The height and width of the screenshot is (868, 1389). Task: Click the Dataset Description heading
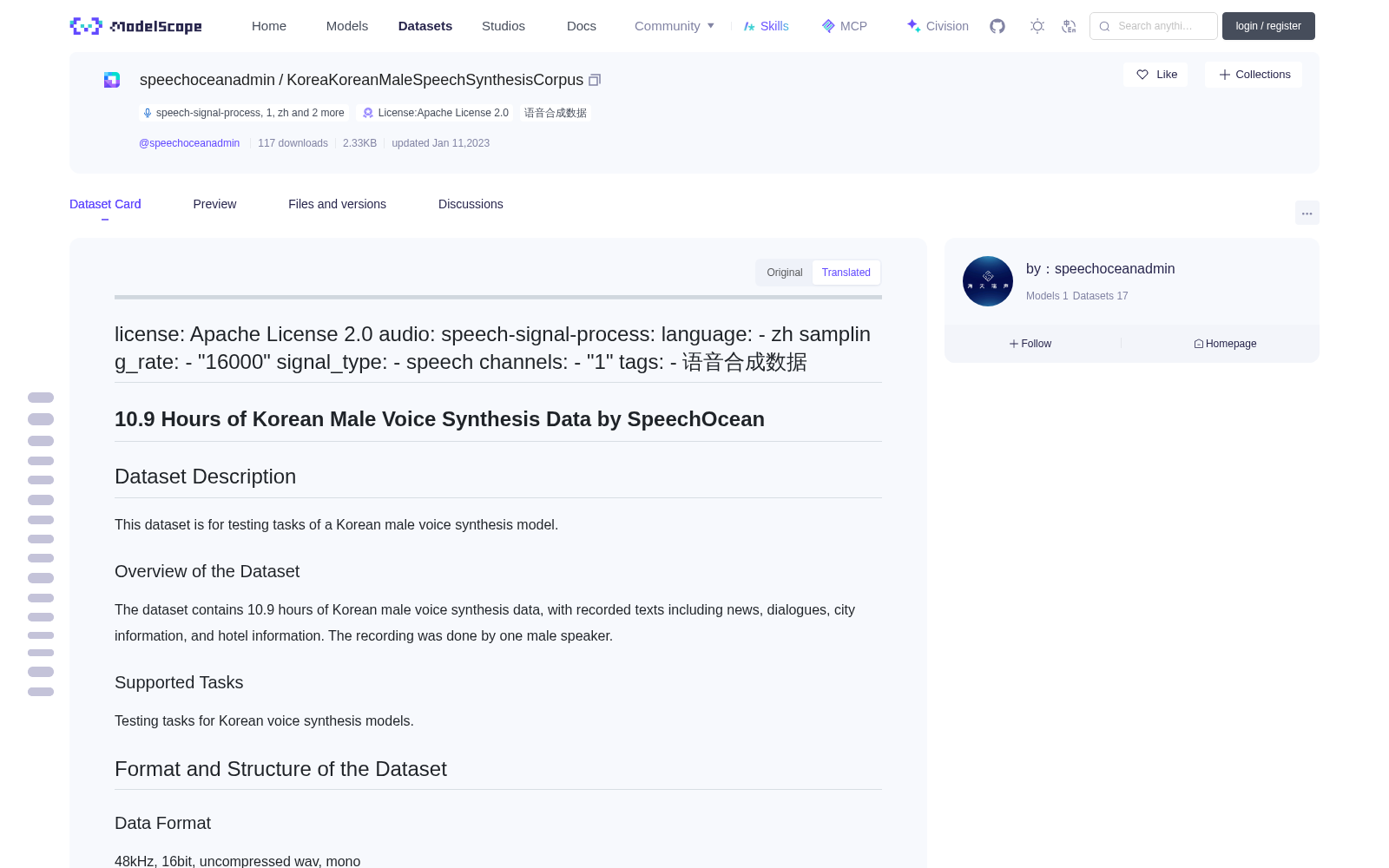click(x=206, y=477)
